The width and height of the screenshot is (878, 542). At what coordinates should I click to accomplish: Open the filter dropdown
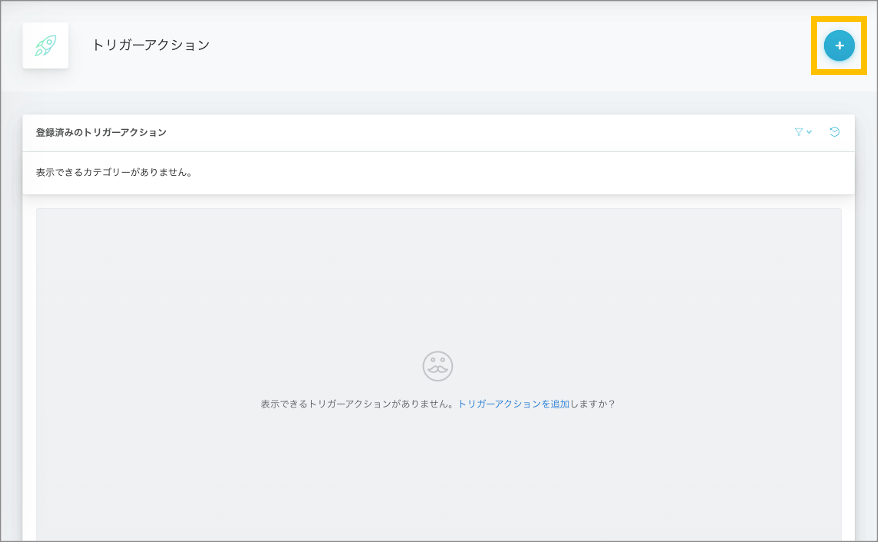pos(803,132)
